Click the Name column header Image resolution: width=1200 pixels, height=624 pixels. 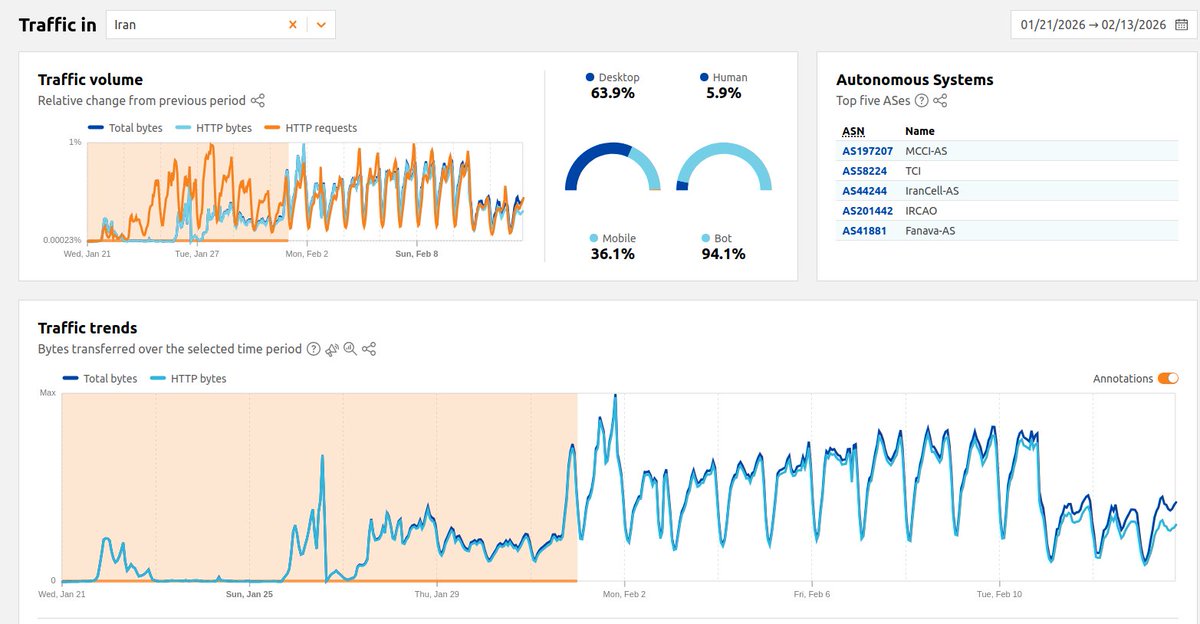click(x=920, y=131)
